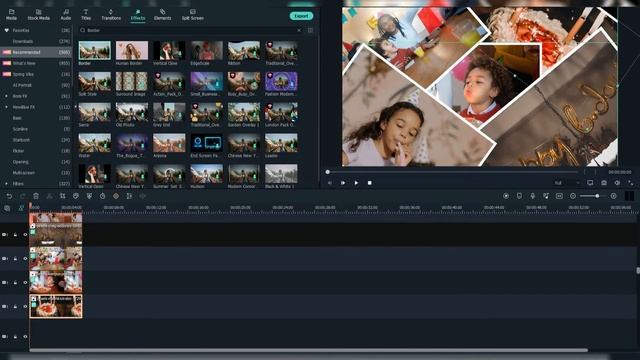Click the redo arrow icon
Screen dimensions: 640x360
pyautogui.click(x=22, y=196)
